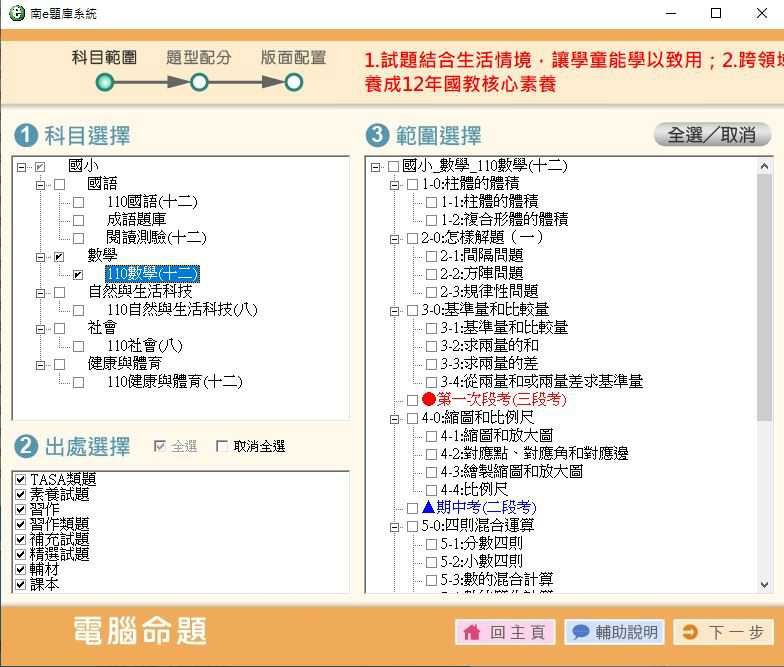Viewport: 784px width, 667px height.
Task: Enable the 取消全選 checkbox
Action: pos(222,446)
